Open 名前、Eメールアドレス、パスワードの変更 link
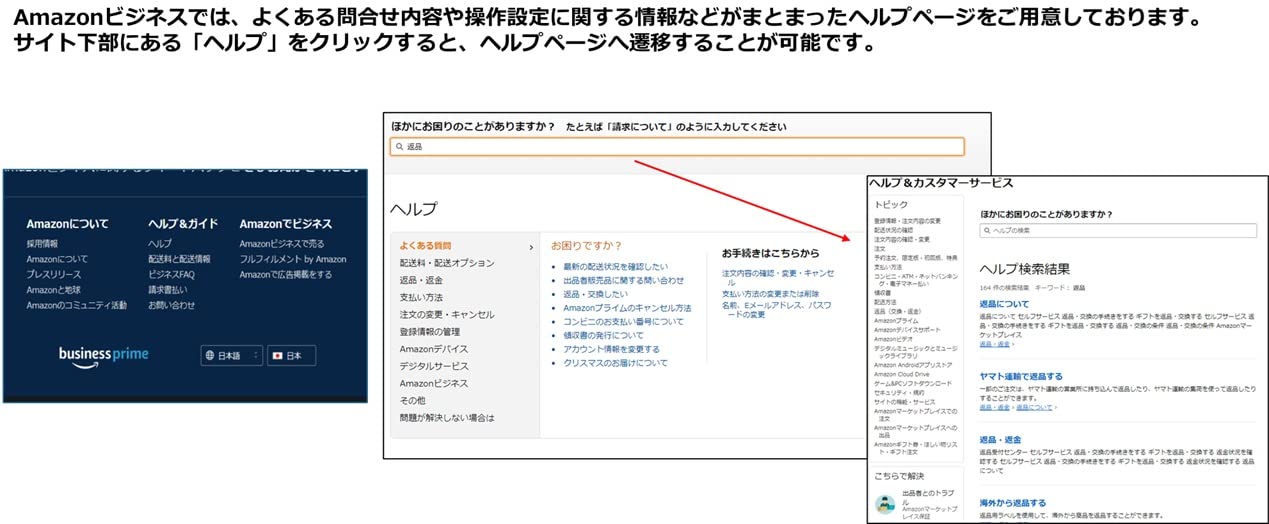 click(777, 309)
